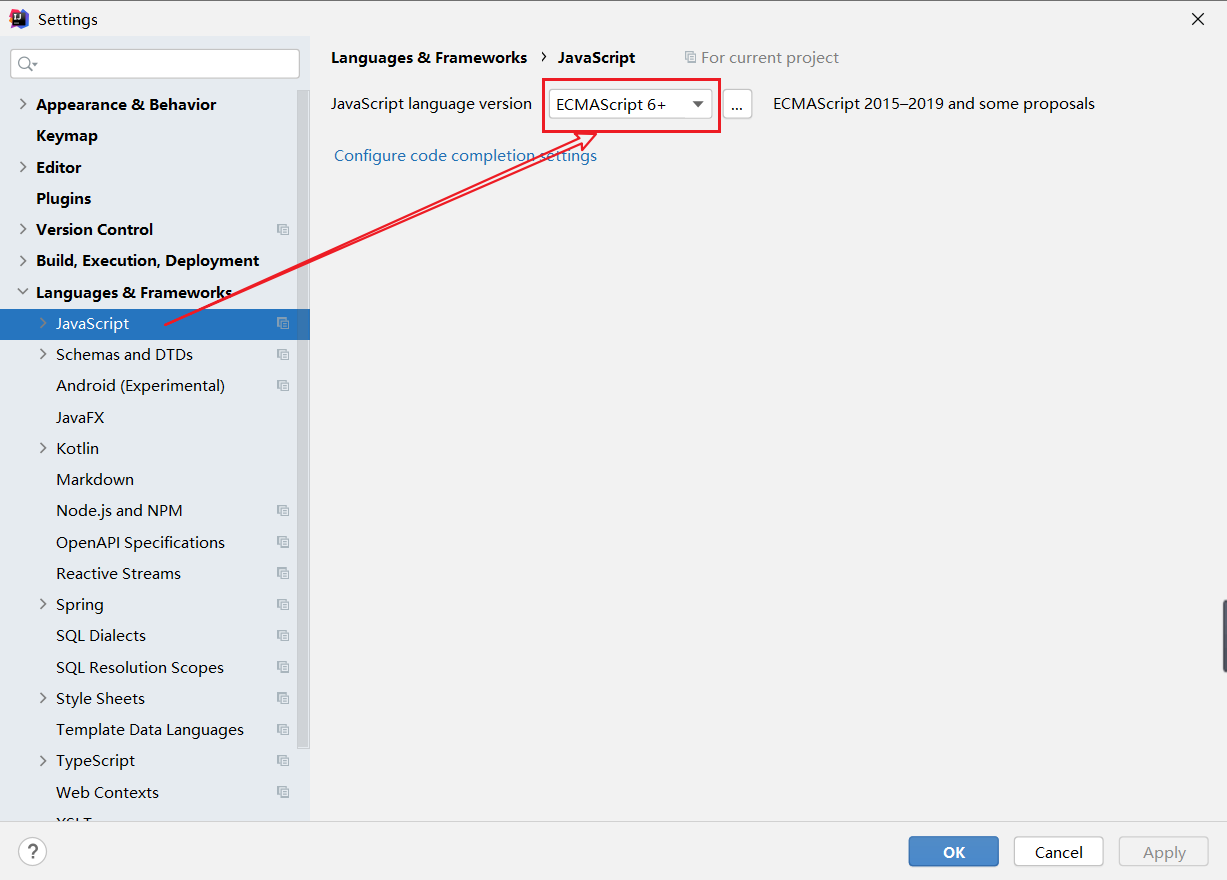Click the project-level icon beside Web Contexts
Screen dimensions: 1227x880
pos(283,792)
